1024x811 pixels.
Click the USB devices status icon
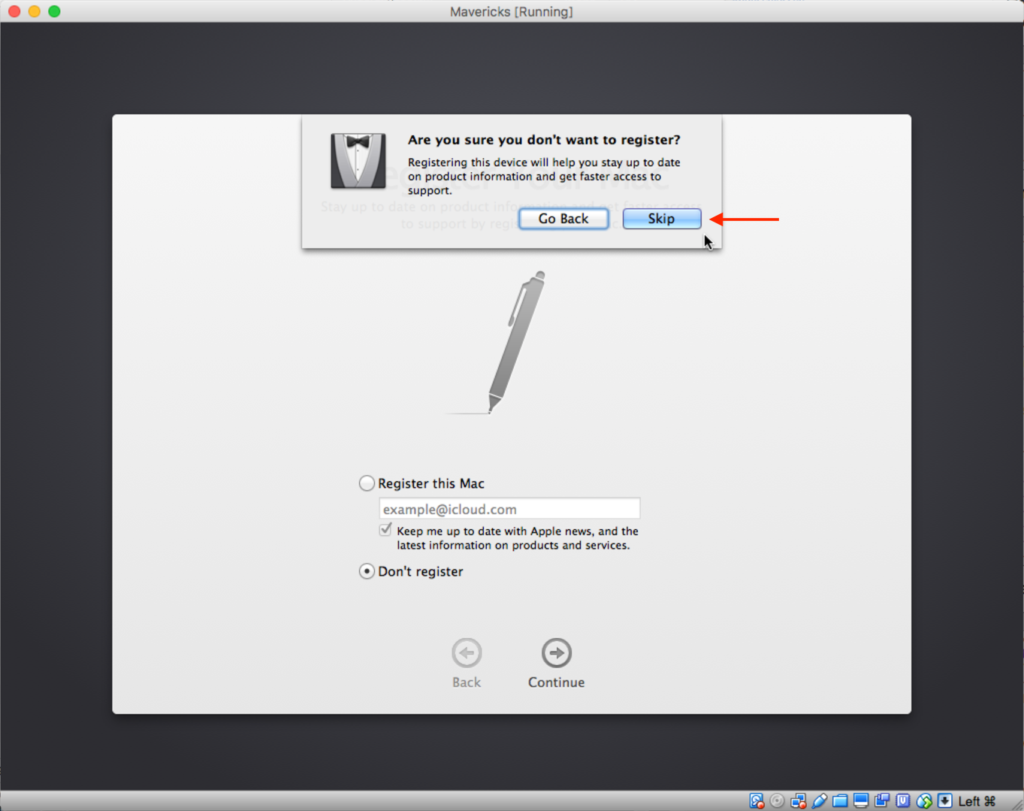coord(819,801)
